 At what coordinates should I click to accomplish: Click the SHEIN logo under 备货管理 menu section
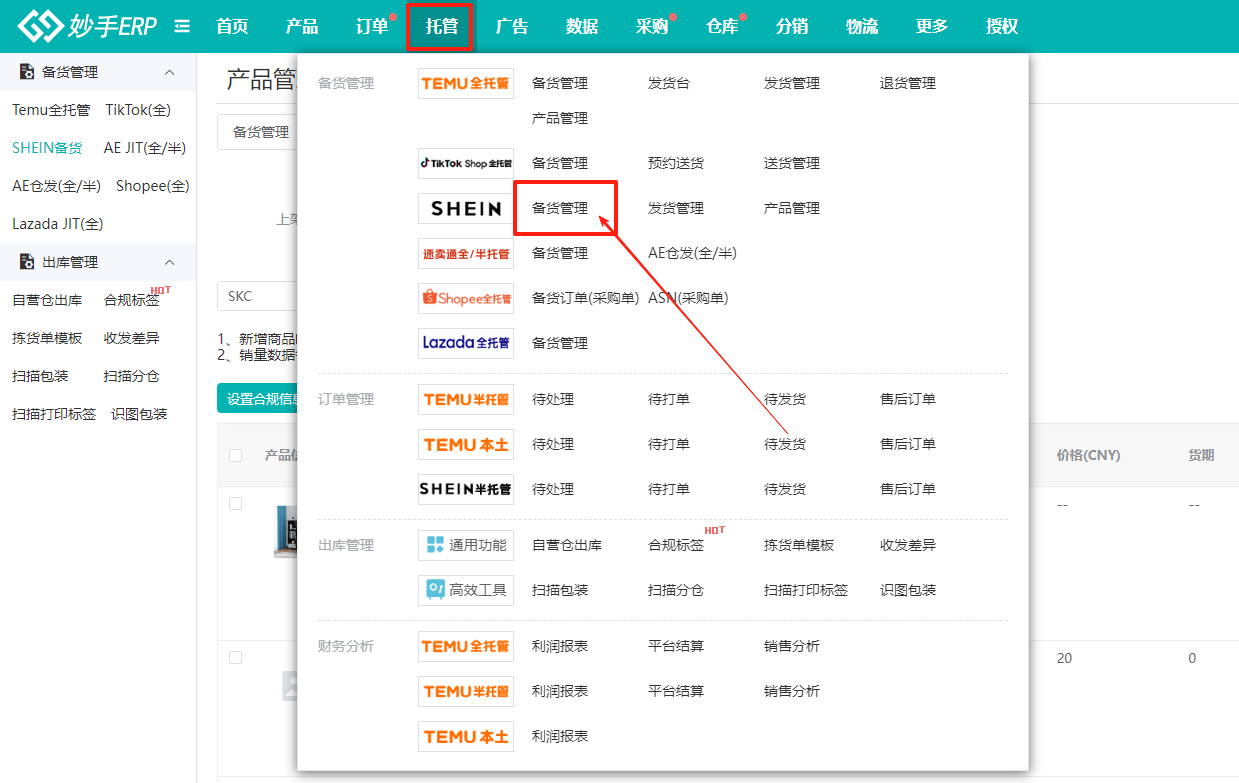click(x=466, y=208)
